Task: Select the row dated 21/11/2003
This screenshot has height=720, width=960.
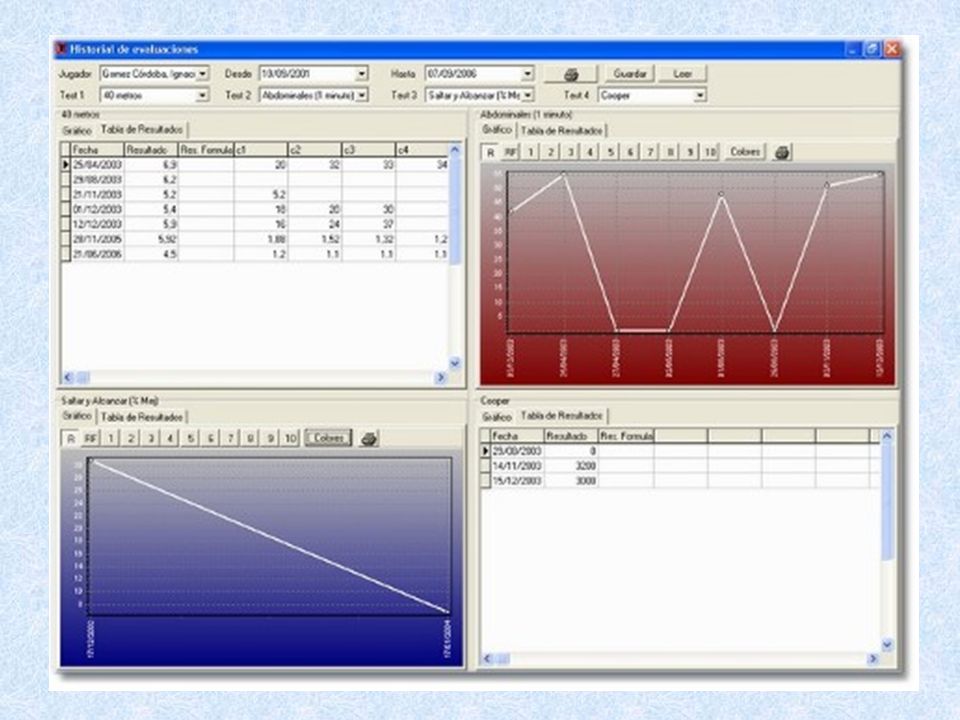Action: pos(255,195)
